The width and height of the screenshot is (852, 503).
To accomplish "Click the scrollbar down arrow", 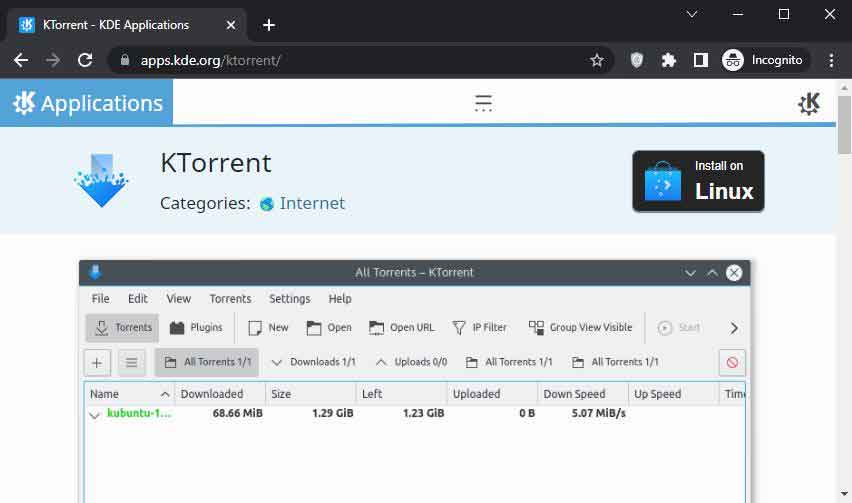I will [x=844, y=494].
